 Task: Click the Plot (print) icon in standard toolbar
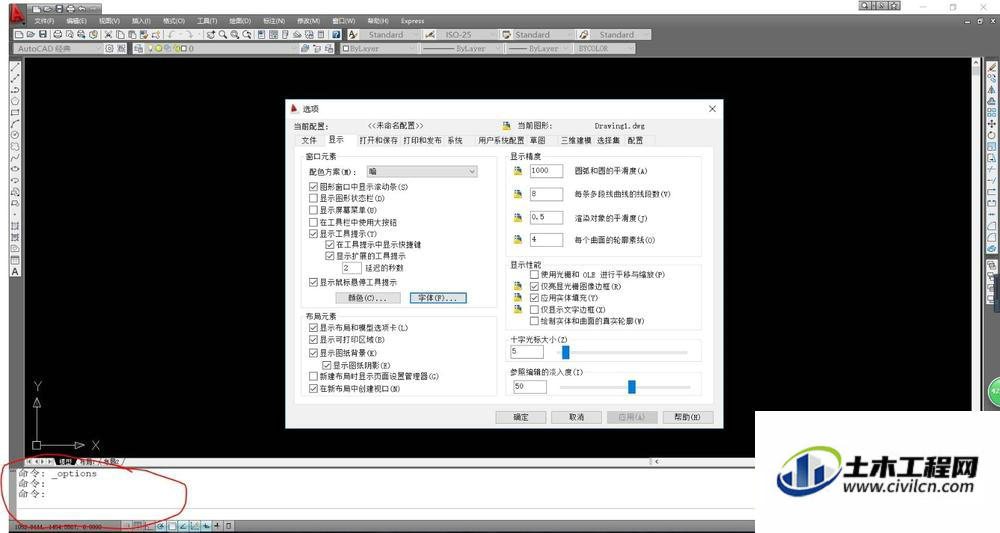coord(57,34)
